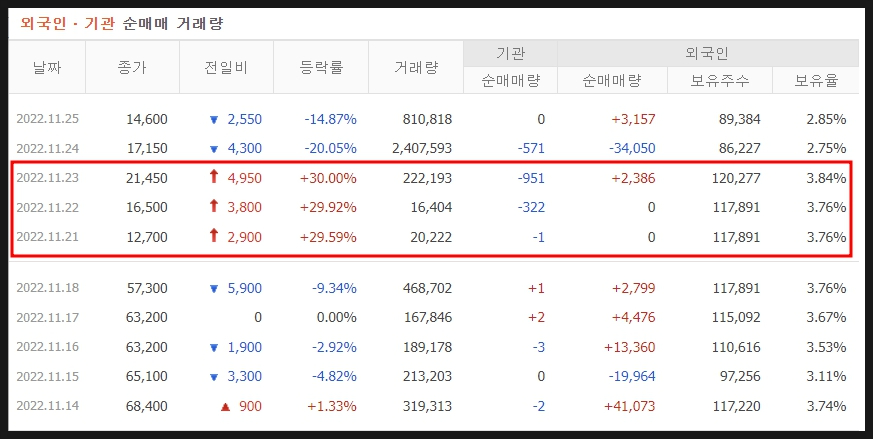Viewport: 873px width, 439px height.
Task: Click closing price 12,700
Action: [x=147, y=237]
